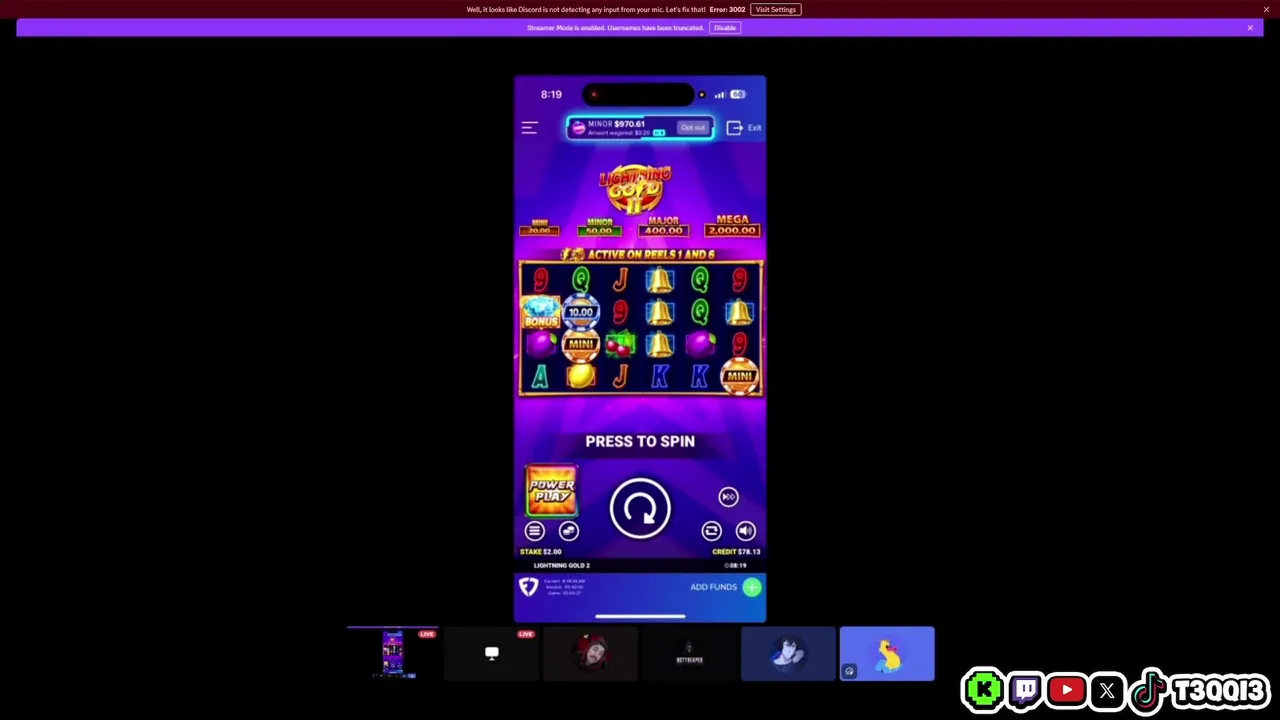The width and height of the screenshot is (1280, 720).
Task: Click the green Add Funds plus button
Action: point(752,587)
